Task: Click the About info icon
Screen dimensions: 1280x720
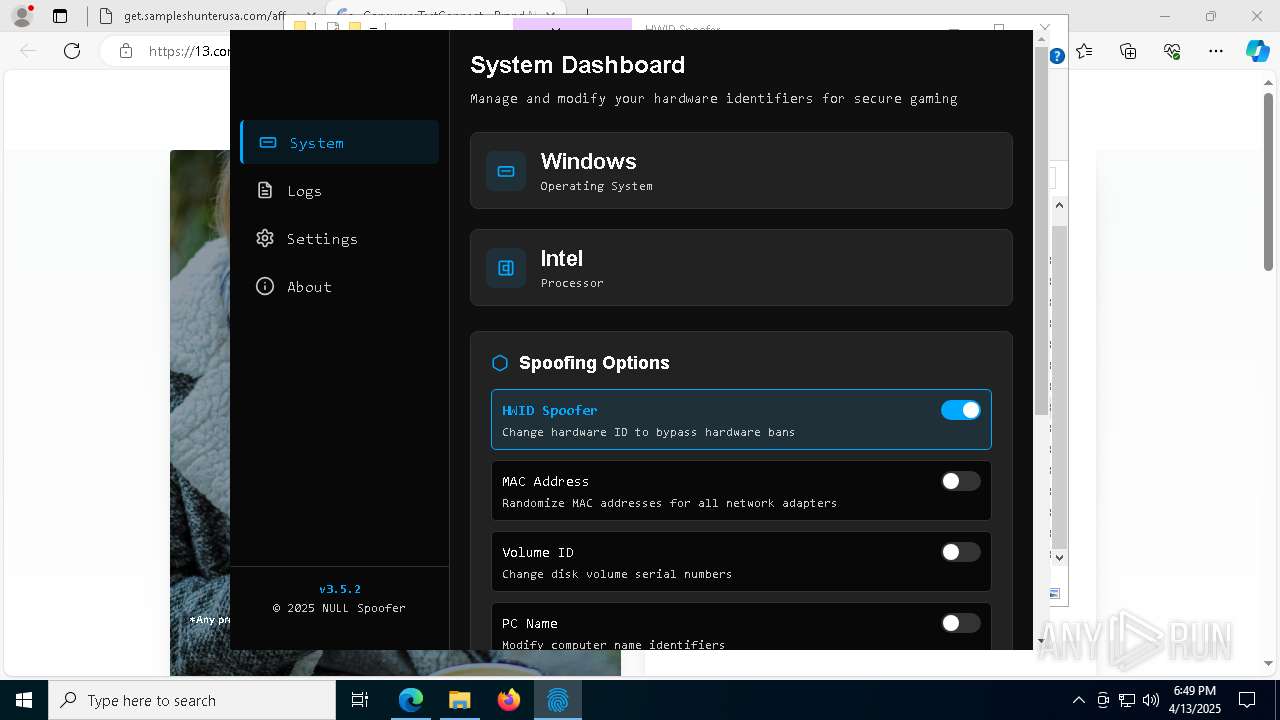Action: point(265,286)
